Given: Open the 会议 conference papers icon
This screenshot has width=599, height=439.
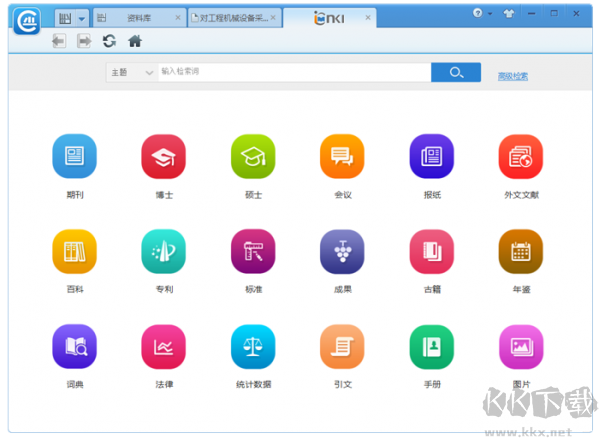Looking at the screenshot, I should coord(342,156).
